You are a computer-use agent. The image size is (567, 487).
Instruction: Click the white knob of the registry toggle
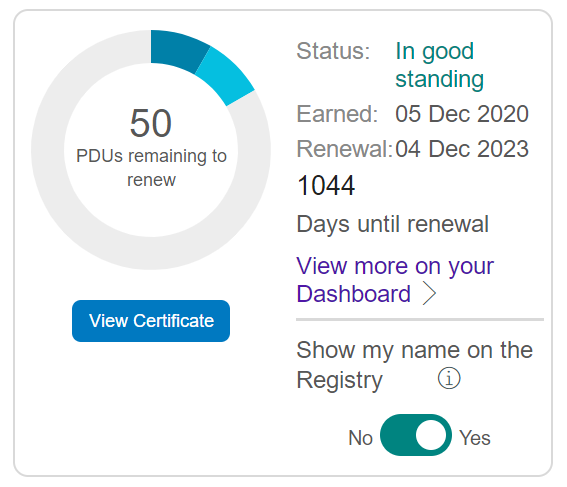[x=430, y=435]
